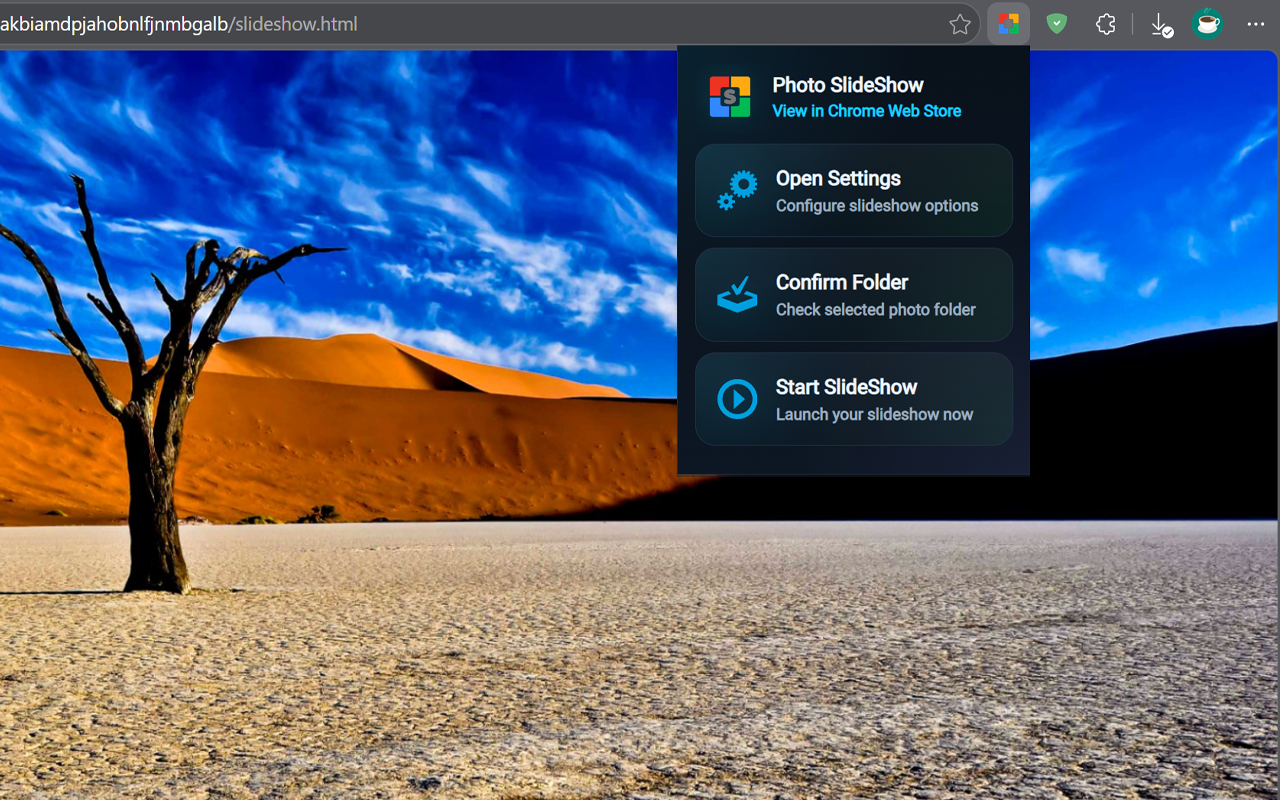Click the Photo SlideShow extension toolbar icon
Viewport: 1280px width, 800px height.
pos(1009,24)
